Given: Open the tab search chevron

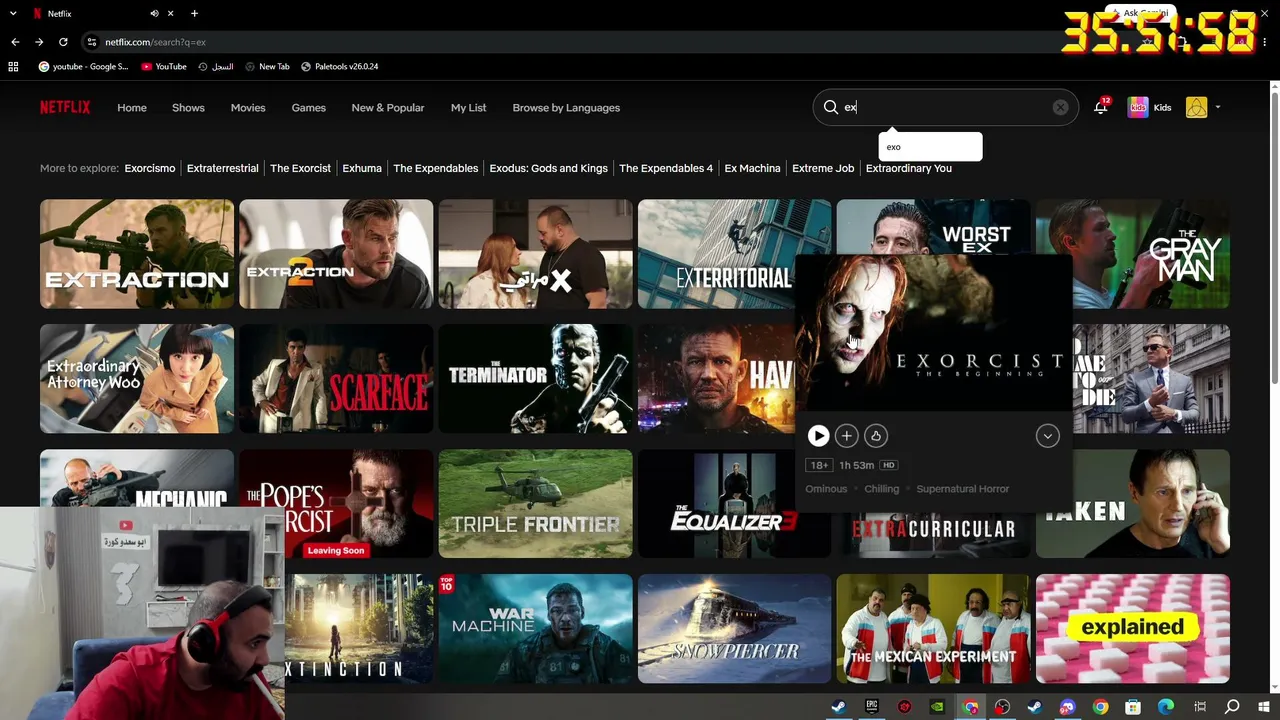Looking at the screenshot, I should (x=14, y=14).
